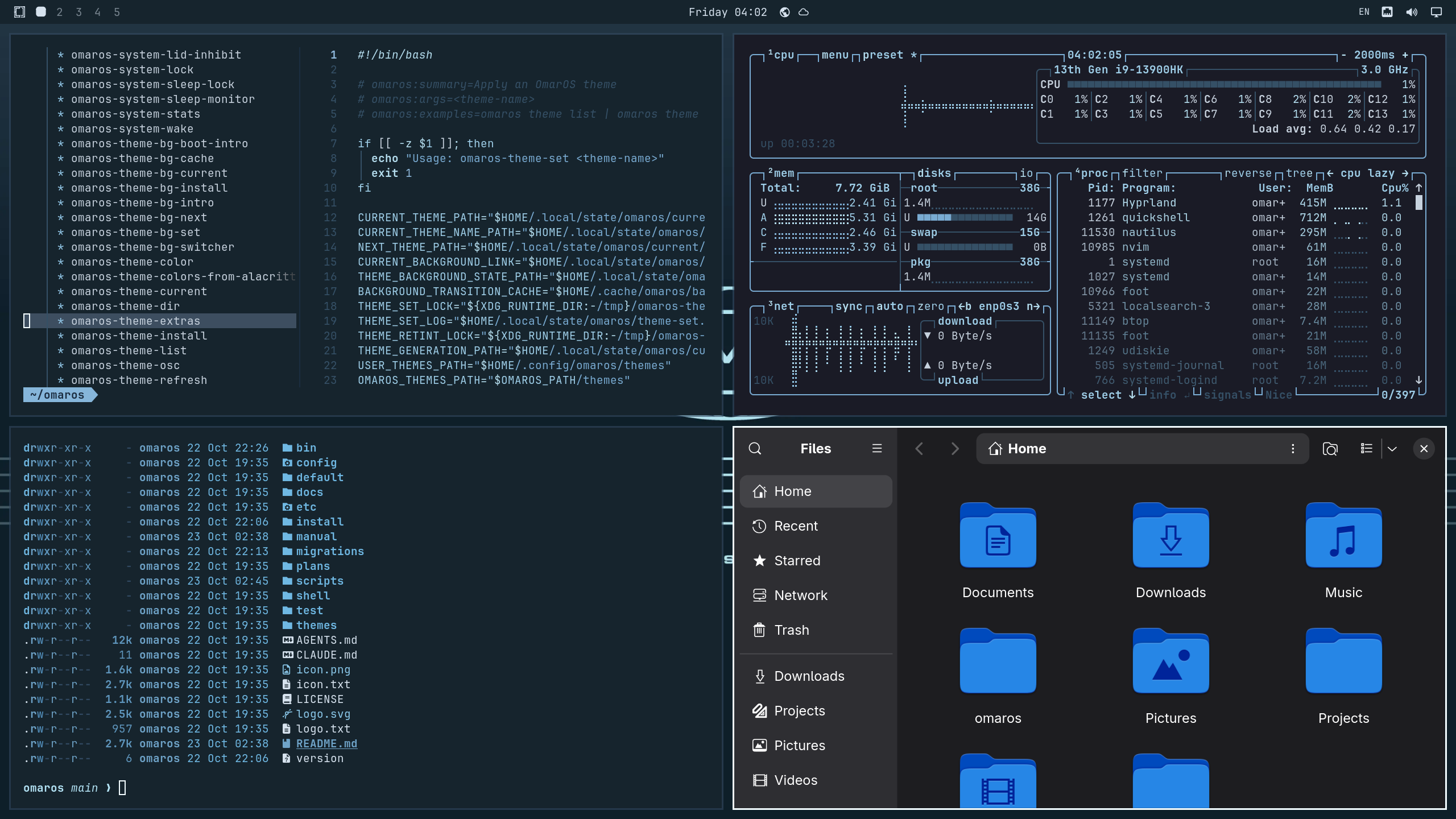Open search in the Files window
1456x819 pixels.
(x=755, y=449)
